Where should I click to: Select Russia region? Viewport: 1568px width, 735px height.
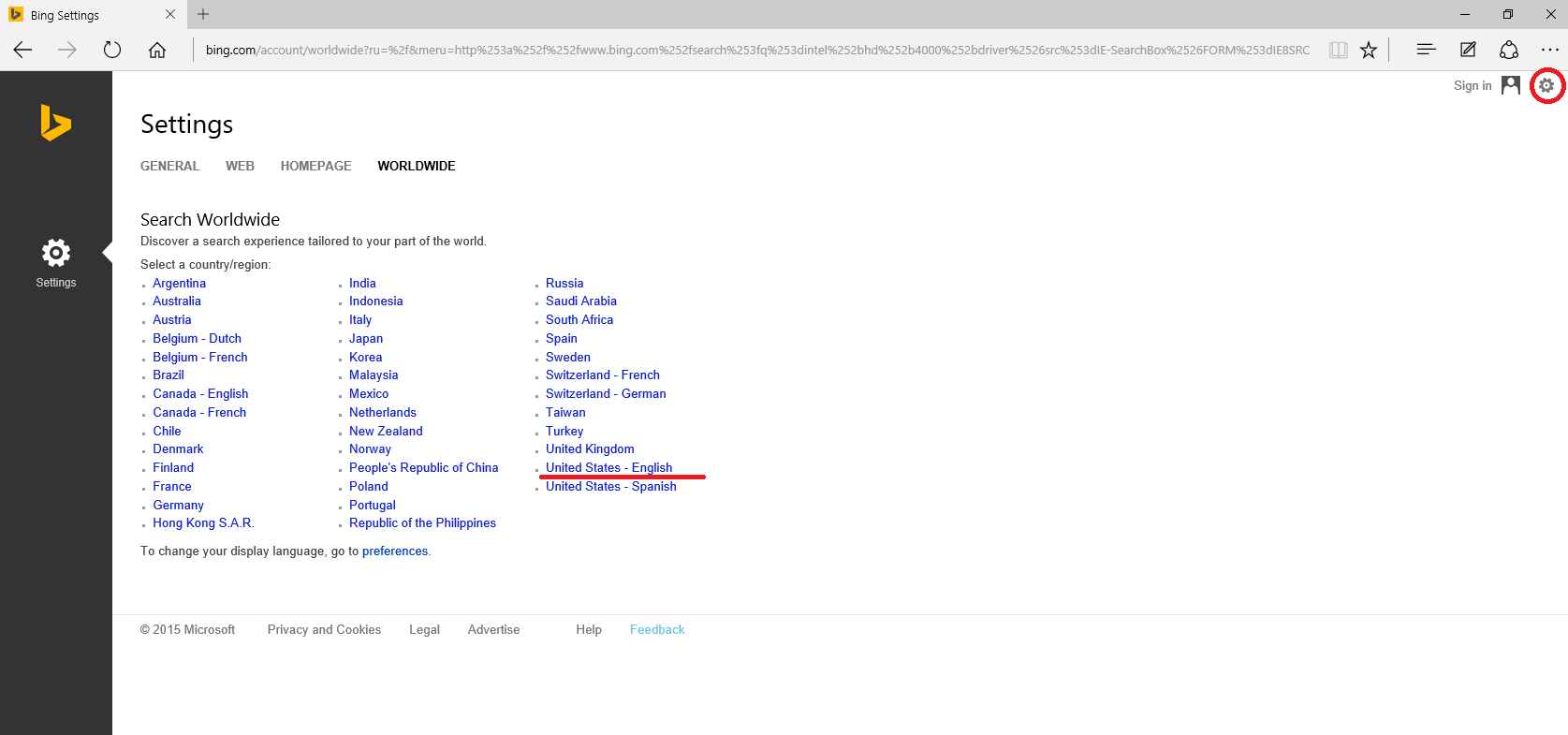click(564, 283)
